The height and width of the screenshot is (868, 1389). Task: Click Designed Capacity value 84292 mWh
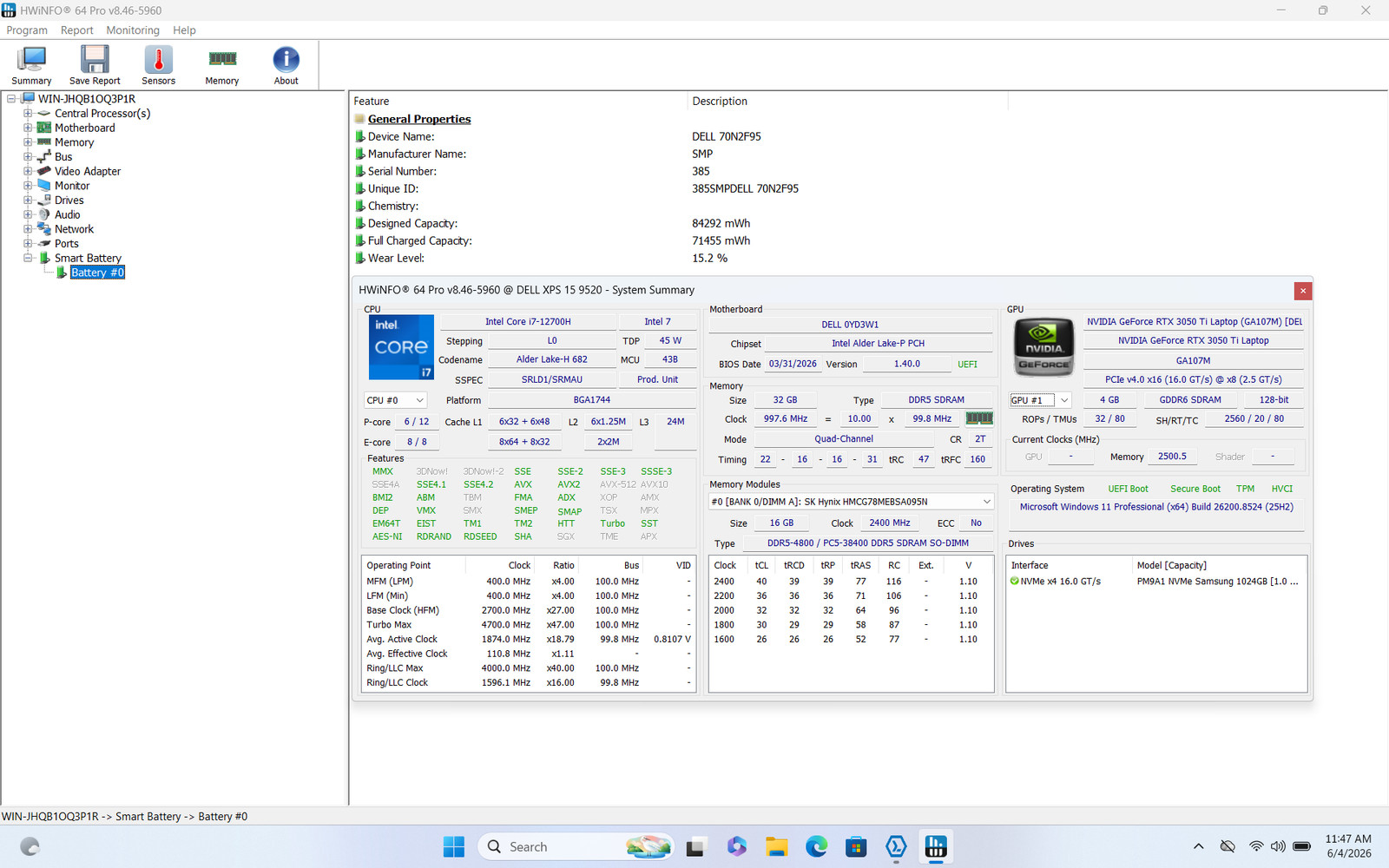(x=721, y=223)
